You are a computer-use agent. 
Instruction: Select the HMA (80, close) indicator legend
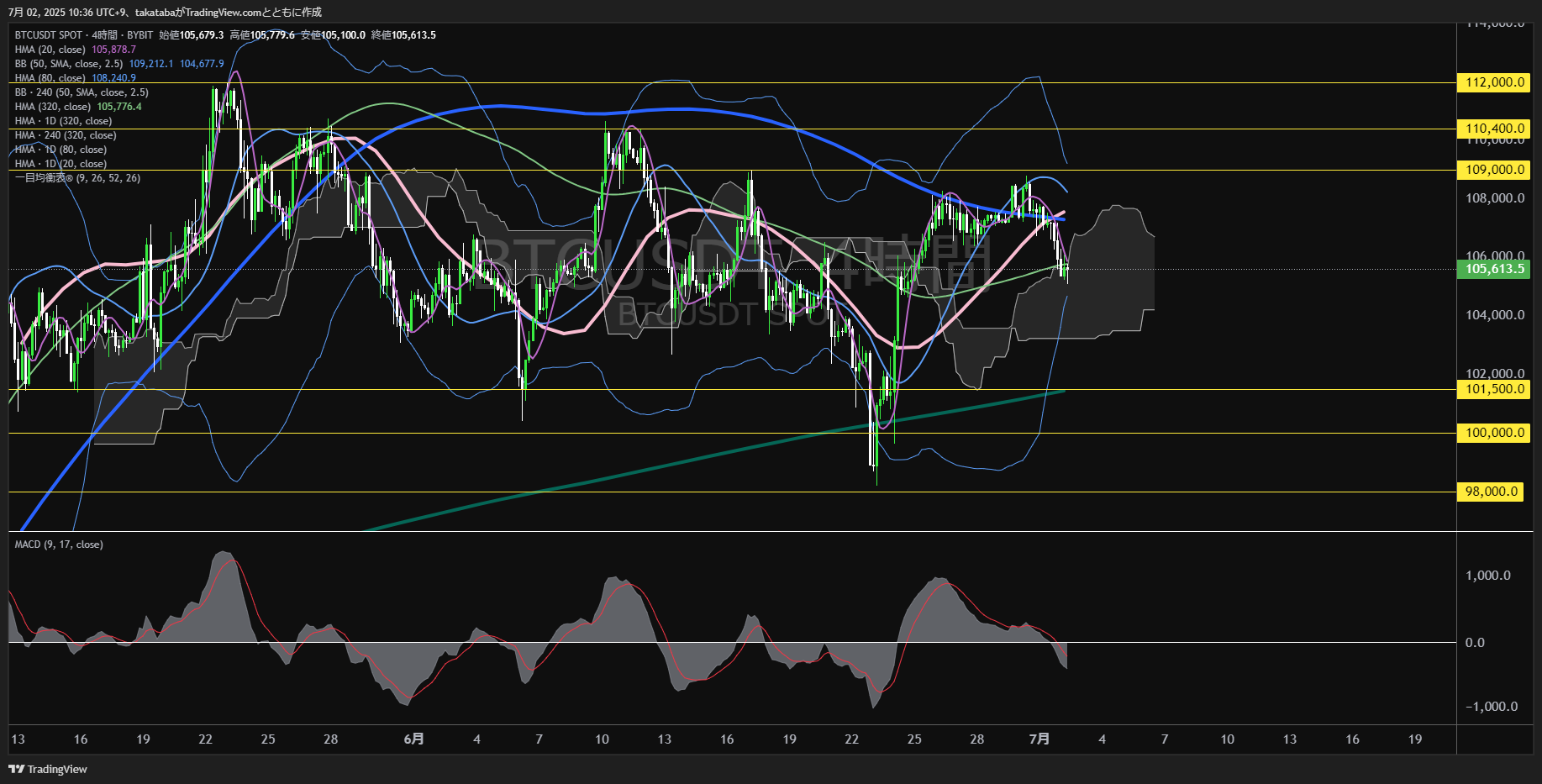(50, 78)
